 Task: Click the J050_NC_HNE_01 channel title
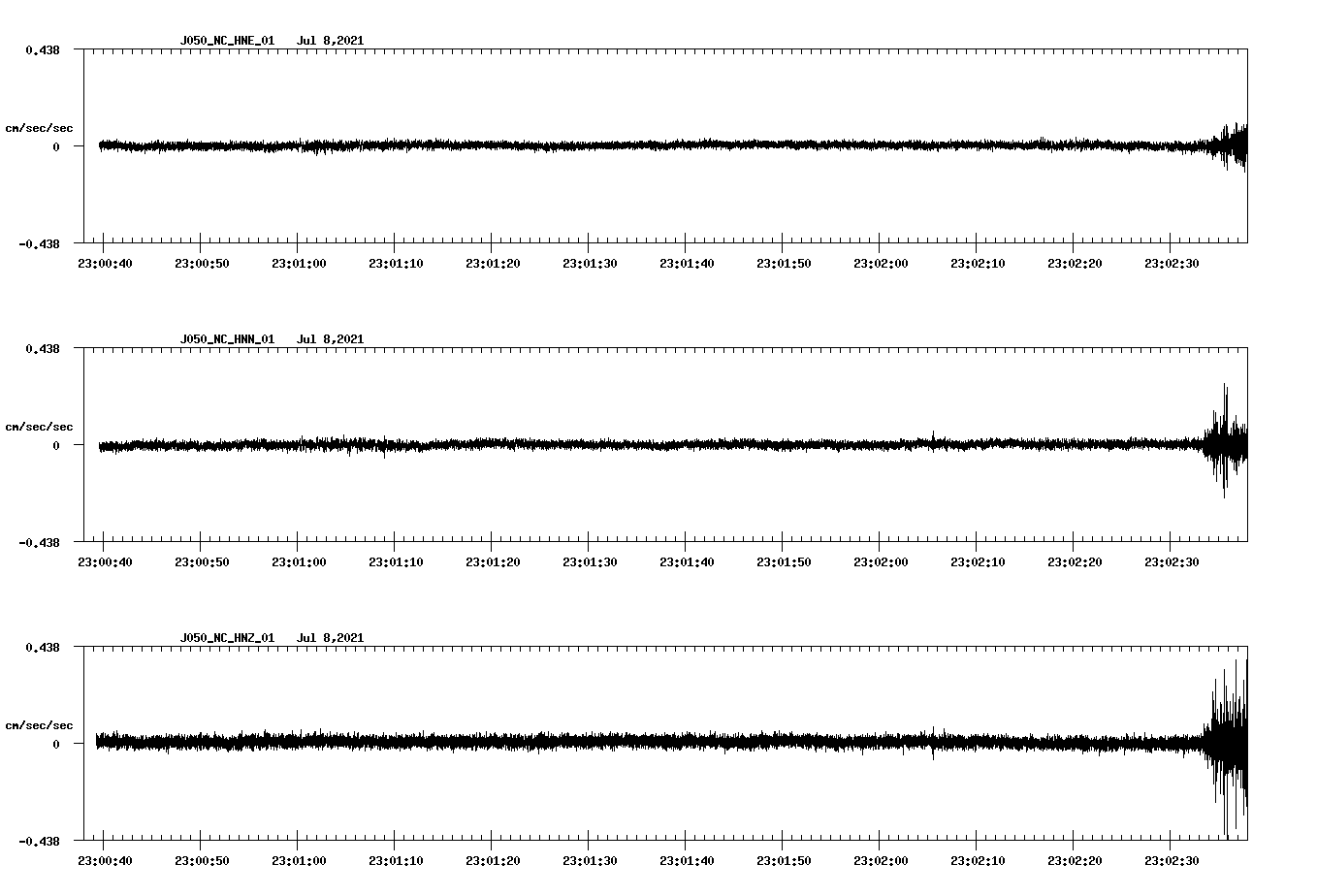[x=226, y=41]
